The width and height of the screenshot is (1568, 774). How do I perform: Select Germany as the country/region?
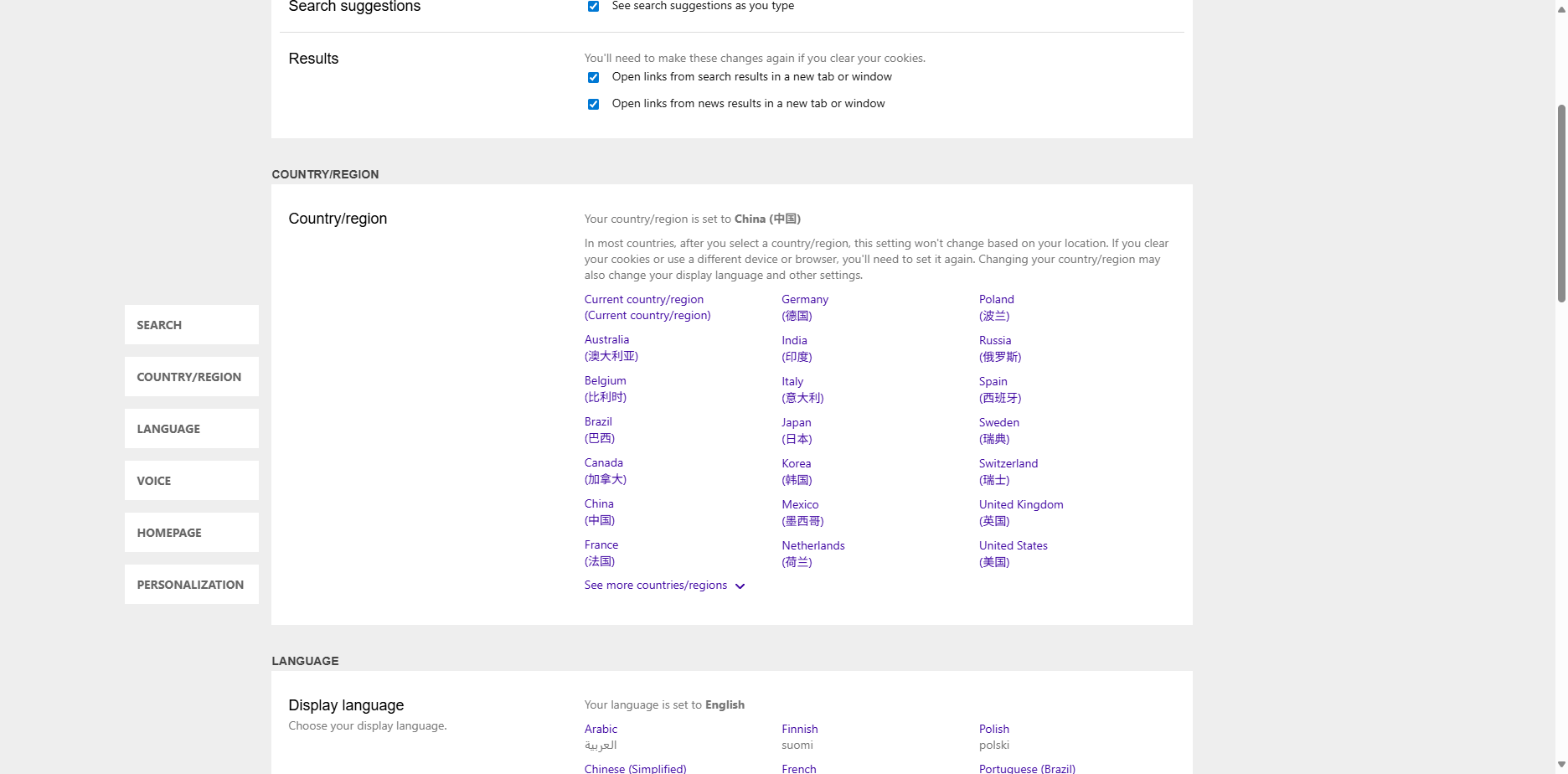[804, 299]
